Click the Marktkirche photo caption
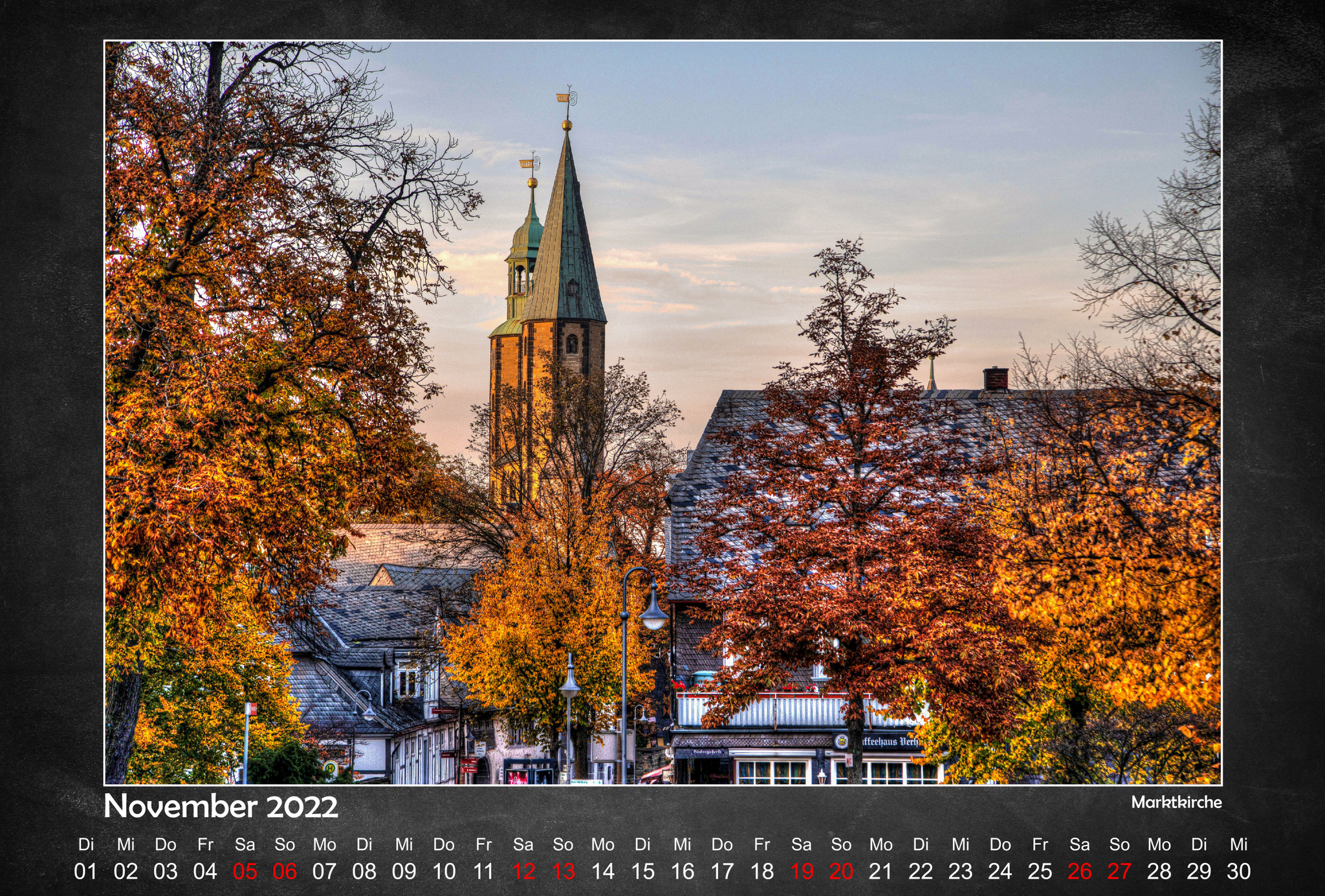This screenshot has height=896, width=1325. 1176,802
